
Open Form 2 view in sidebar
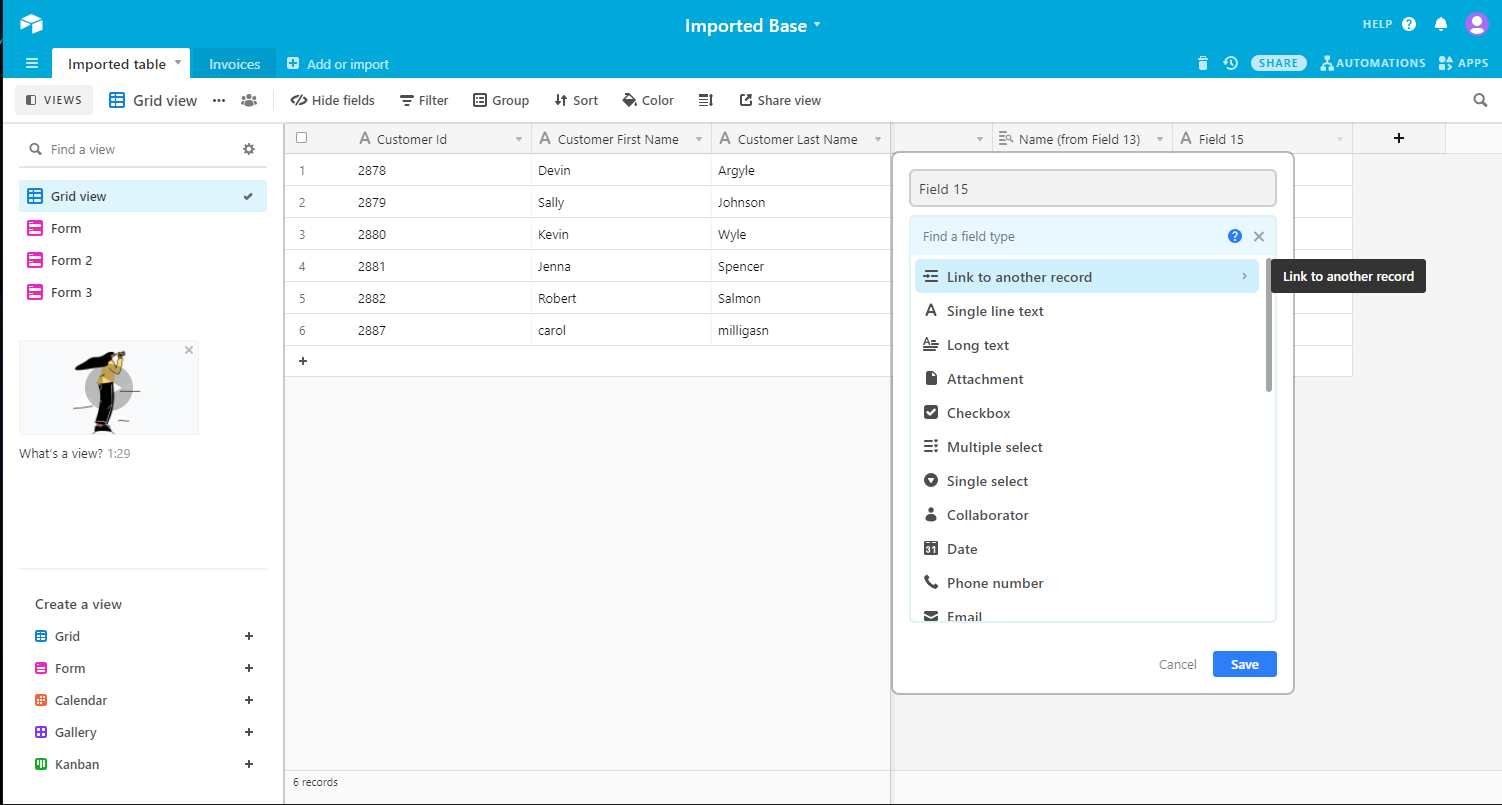tap(143, 260)
